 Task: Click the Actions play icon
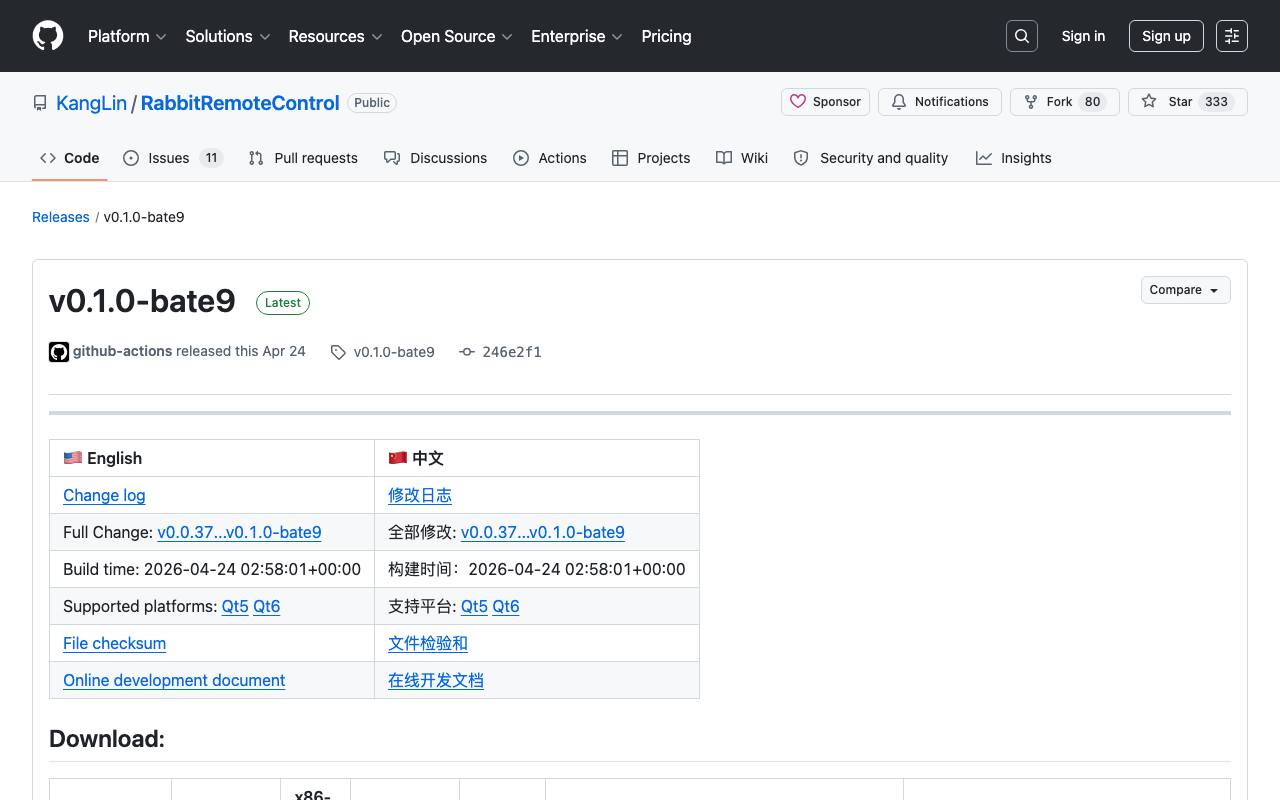click(521, 158)
